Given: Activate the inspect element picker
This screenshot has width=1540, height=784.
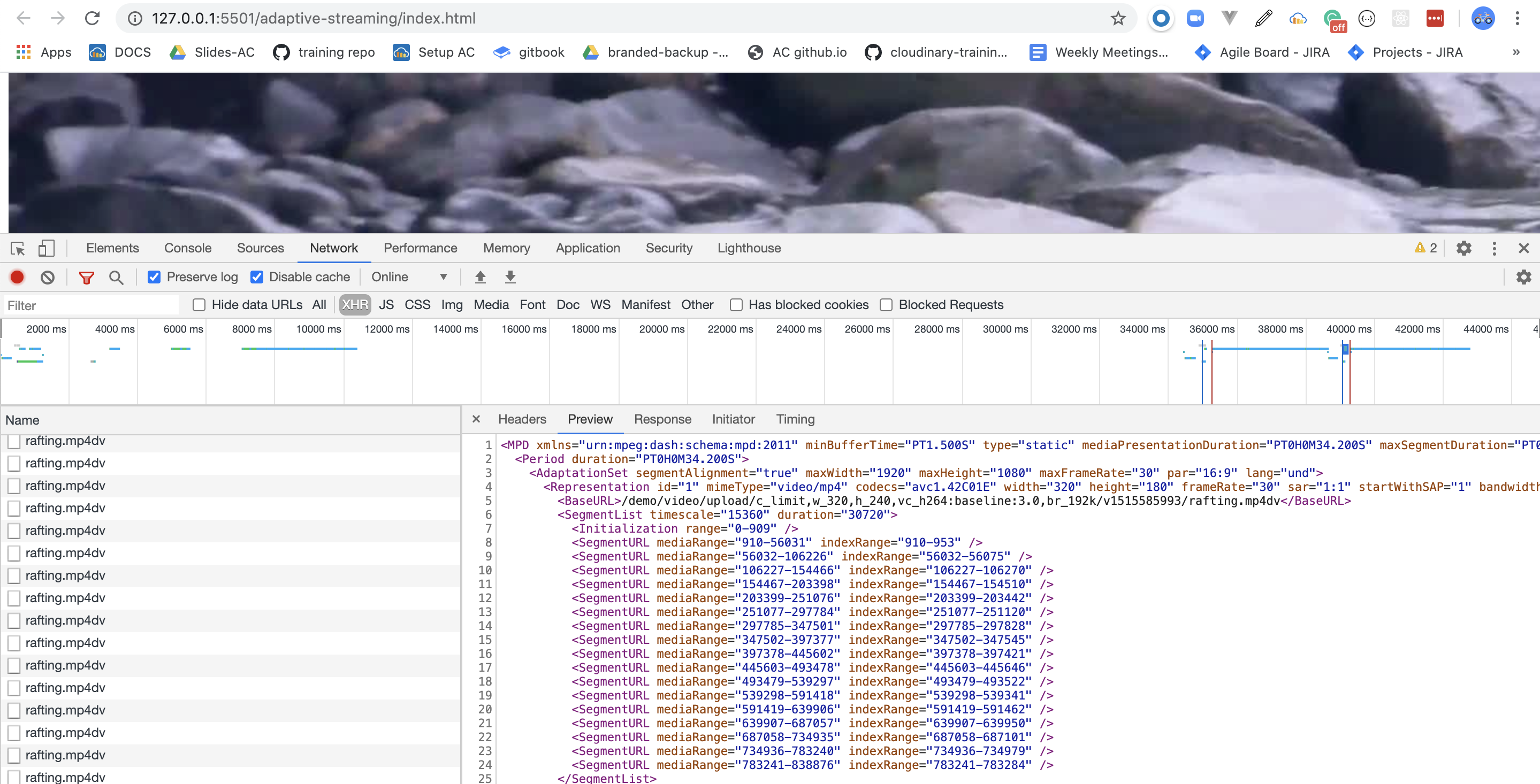Looking at the screenshot, I should (x=17, y=248).
